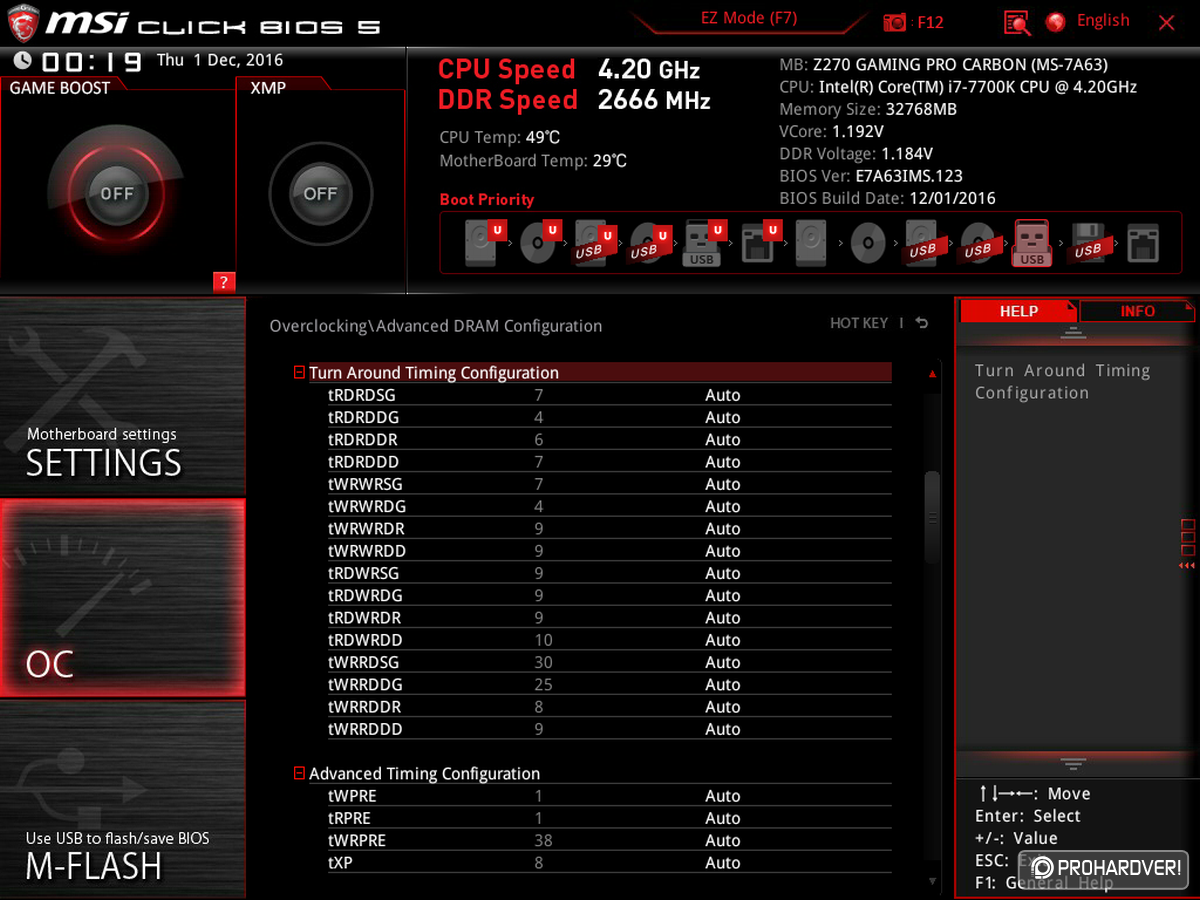Select the tRDRDDD row
Screen dimensions: 1200x900
610,462
